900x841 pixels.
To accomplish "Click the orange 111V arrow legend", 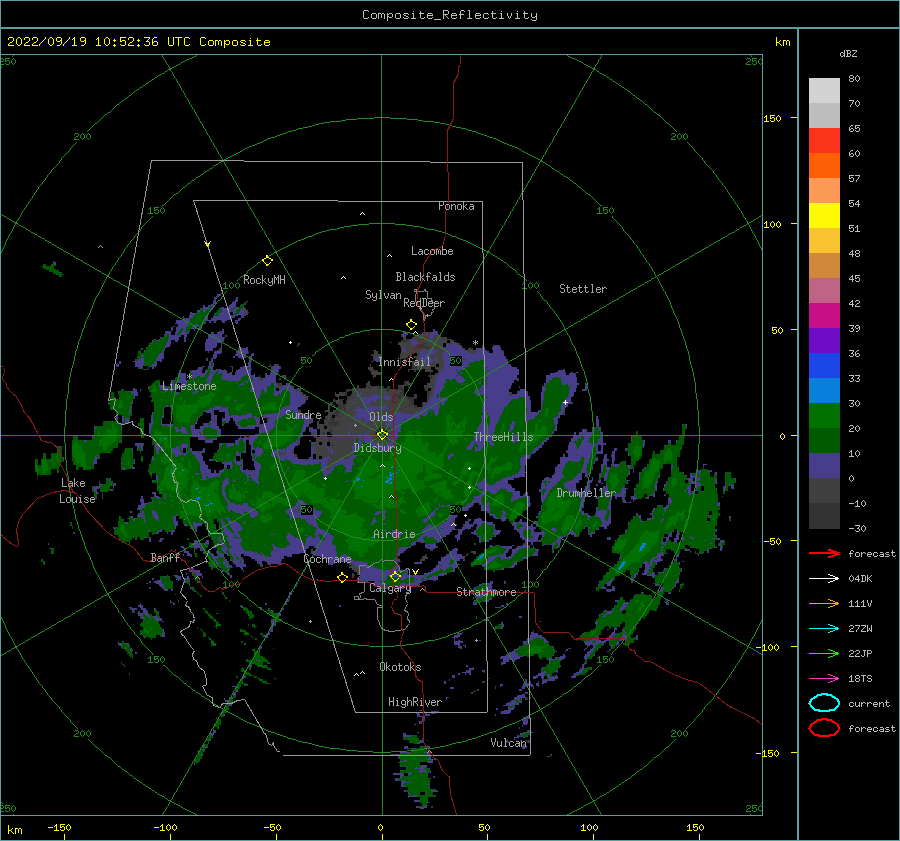I will pos(824,603).
